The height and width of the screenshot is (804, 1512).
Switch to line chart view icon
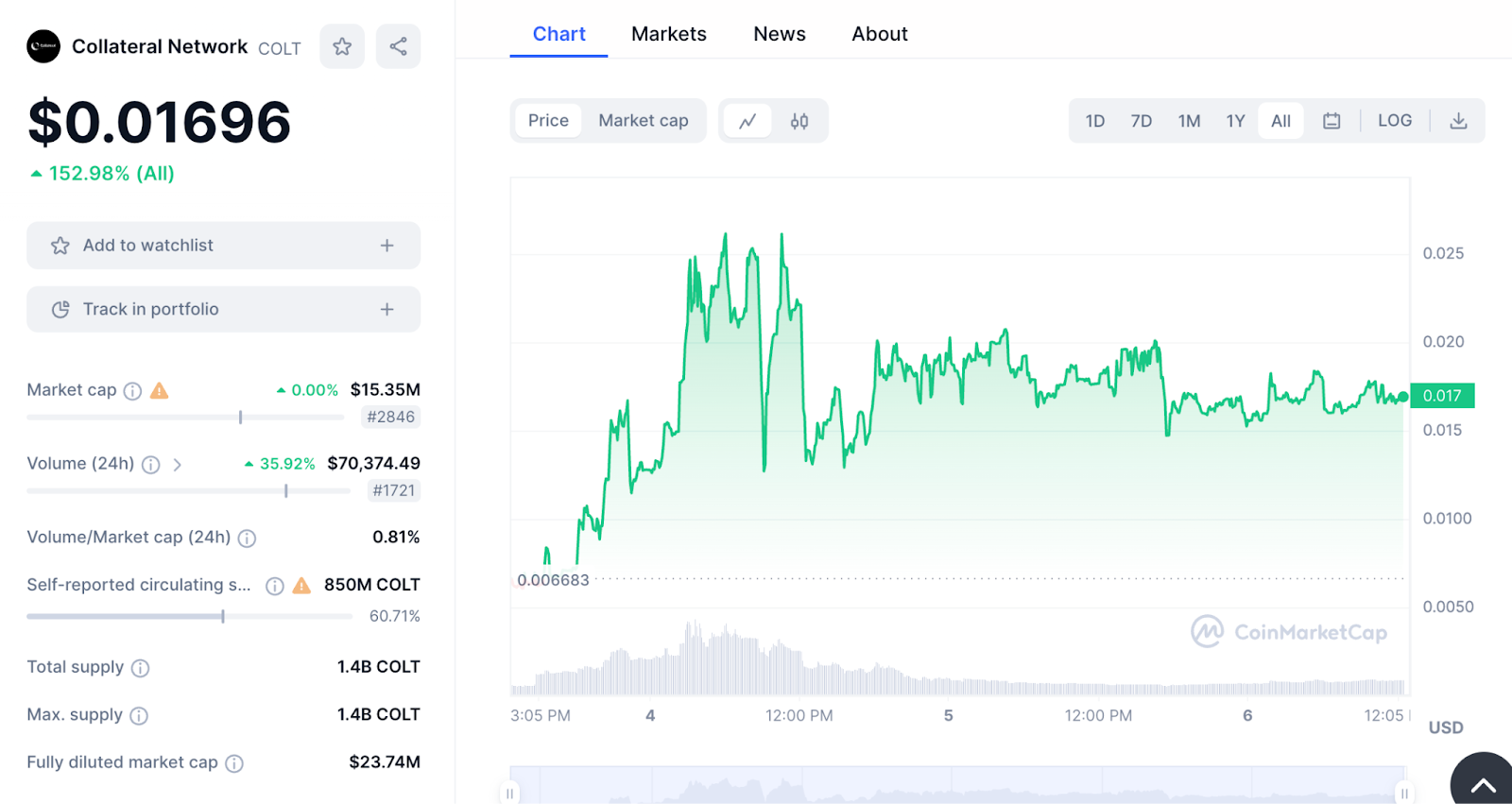pyautogui.click(x=747, y=121)
